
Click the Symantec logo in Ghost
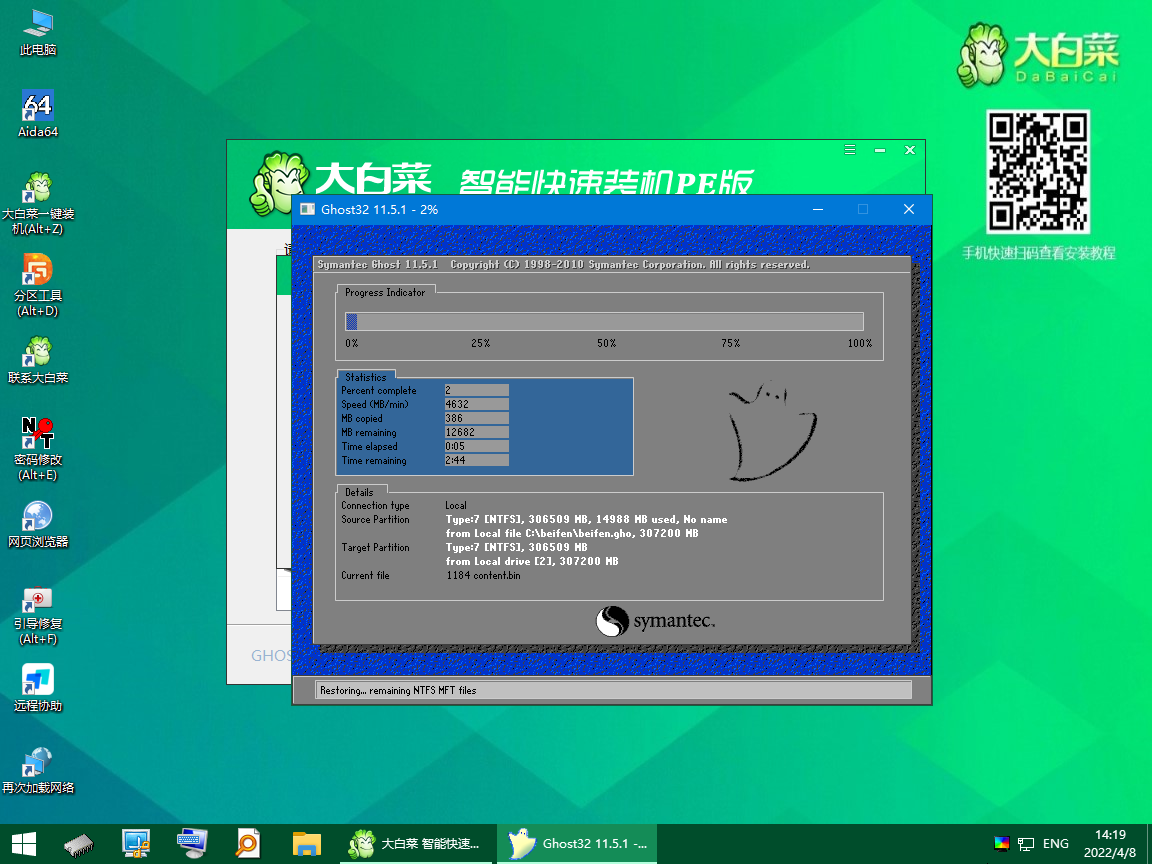[655, 621]
